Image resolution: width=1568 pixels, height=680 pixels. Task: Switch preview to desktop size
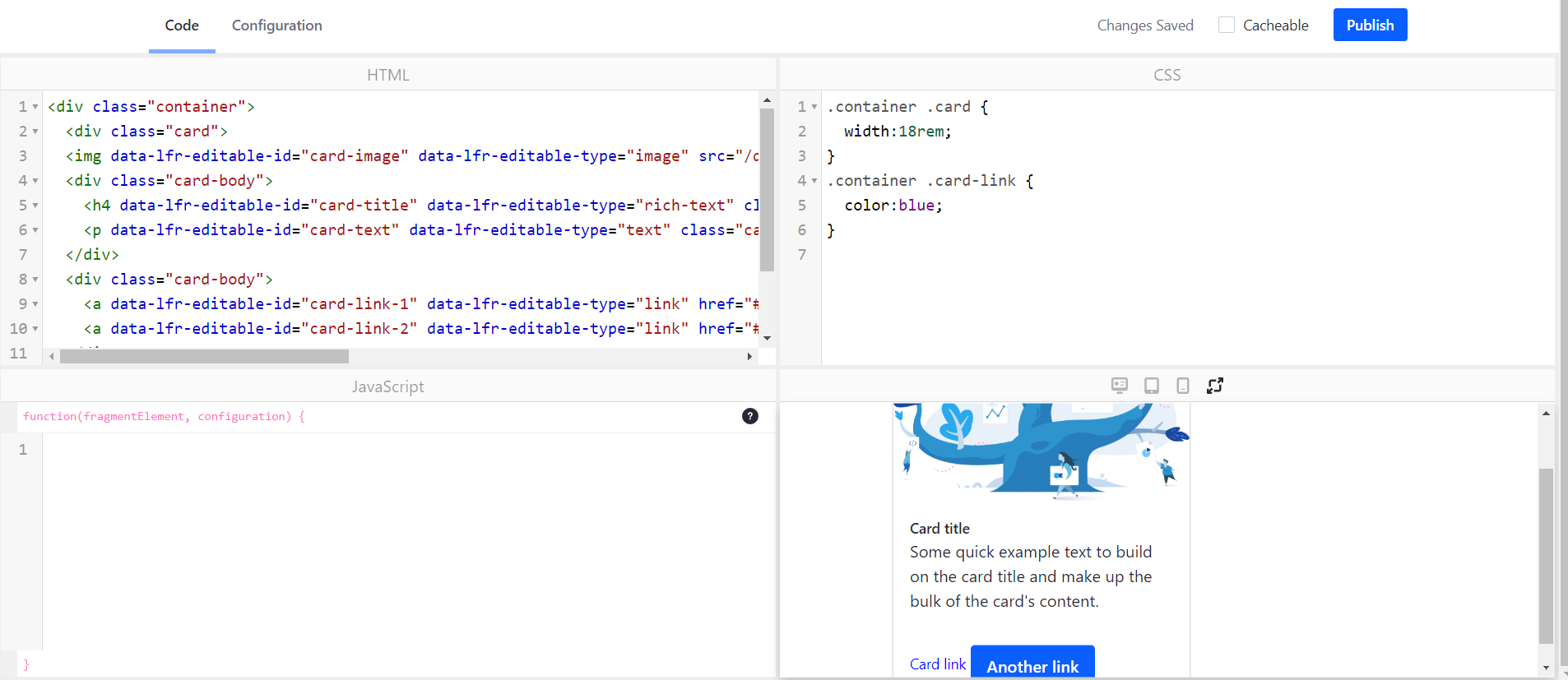click(1120, 386)
